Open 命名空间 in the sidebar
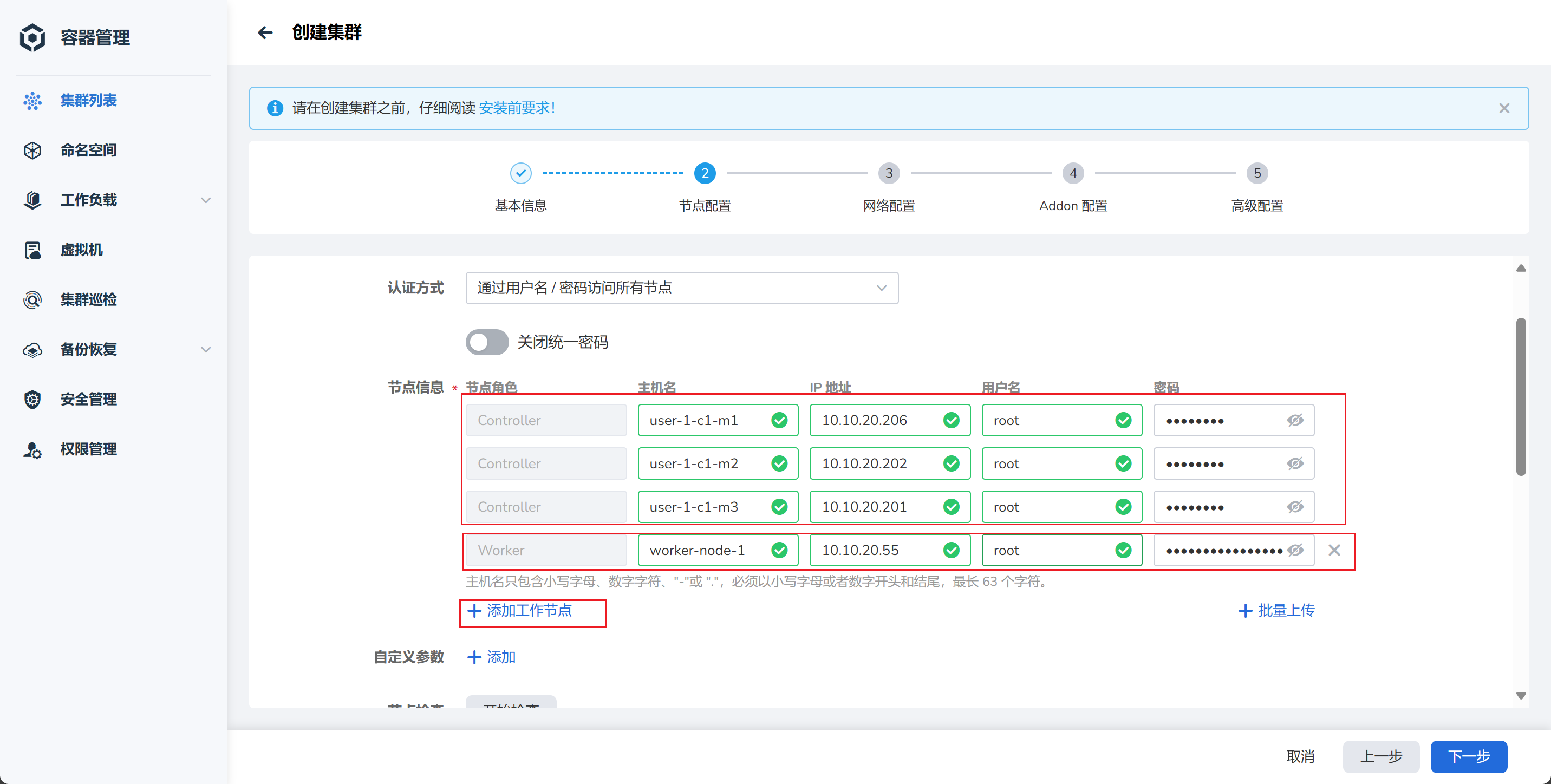Image resolution: width=1551 pixels, height=784 pixels. pos(88,151)
